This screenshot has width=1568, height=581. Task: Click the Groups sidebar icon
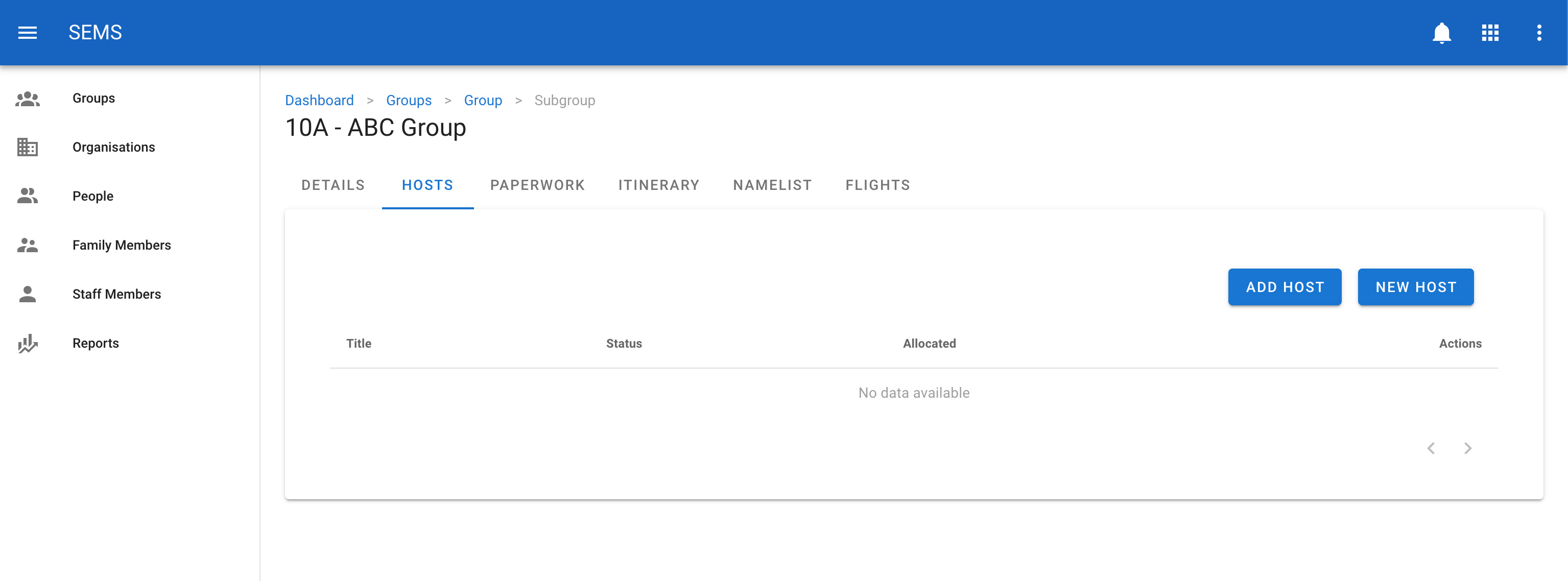click(x=28, y=99)
